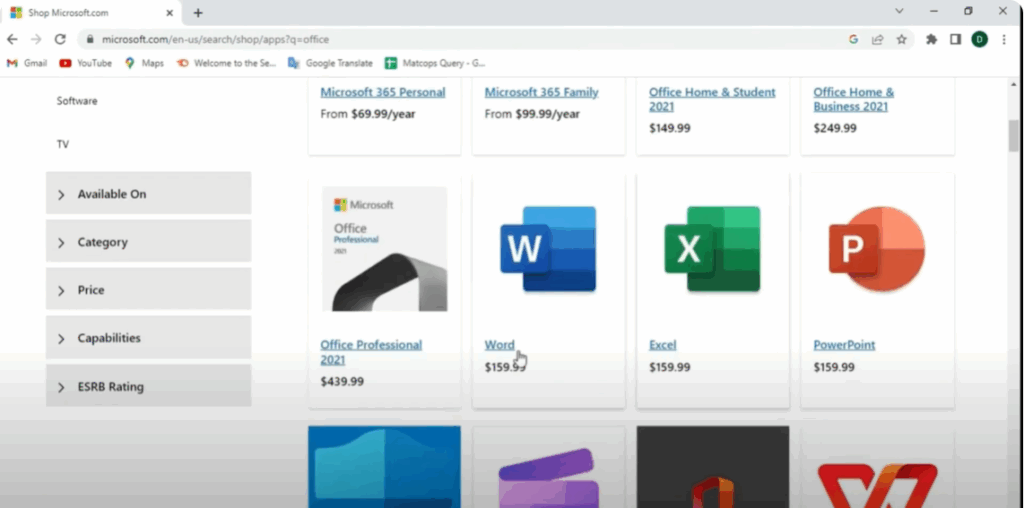
Task: Expand the Capabilities filter
Action: [148, 338]
